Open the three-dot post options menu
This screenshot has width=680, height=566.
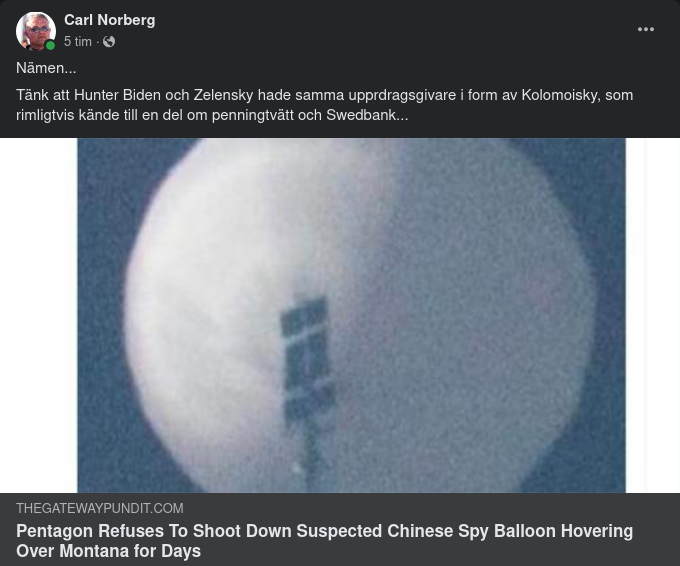[x=646, y=29]
